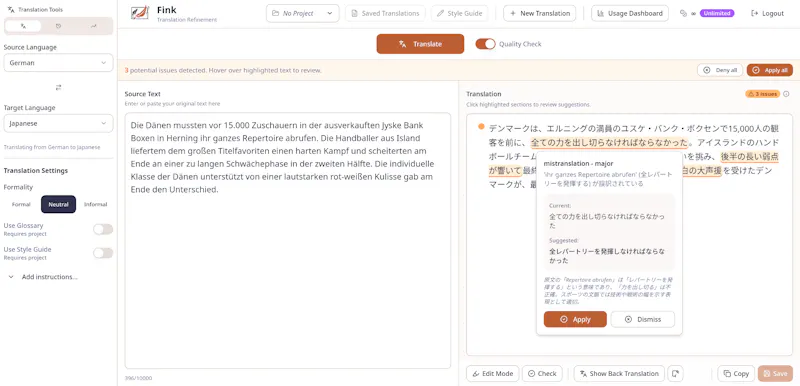
Task: Click the Unlimited plan badge
Action: pos(717,13)
